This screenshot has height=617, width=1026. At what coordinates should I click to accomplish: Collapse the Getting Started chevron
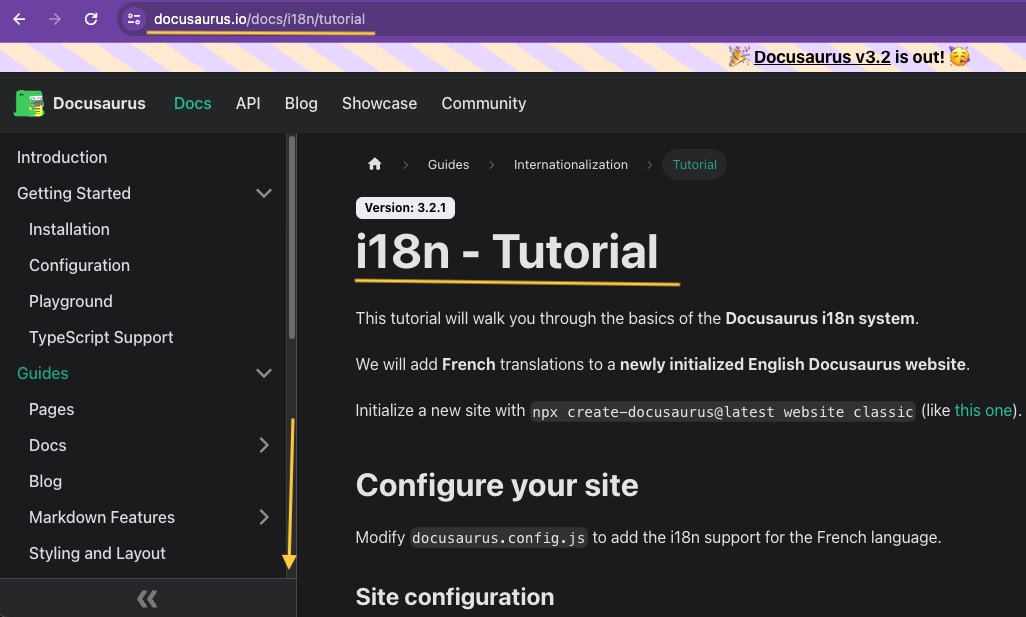point(264,193)
